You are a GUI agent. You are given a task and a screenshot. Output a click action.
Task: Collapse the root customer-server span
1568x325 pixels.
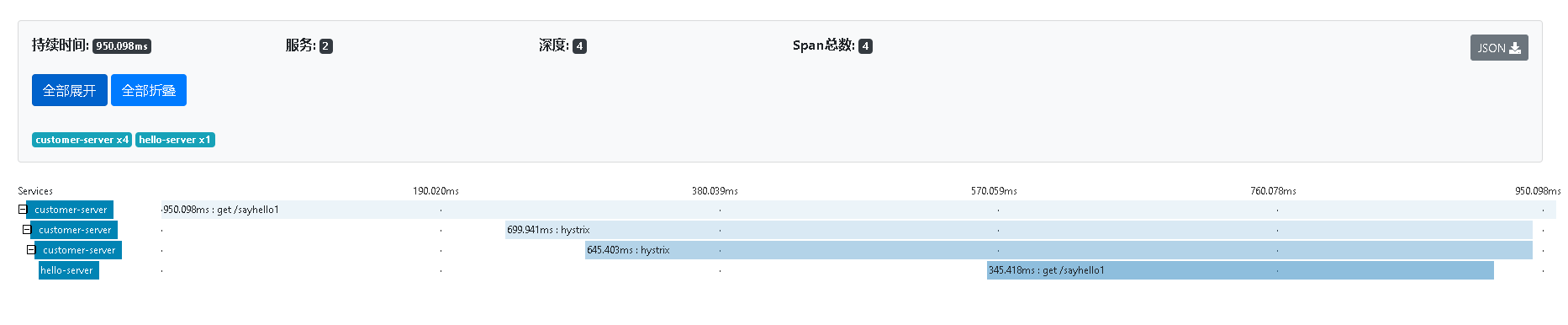point(23,210)
